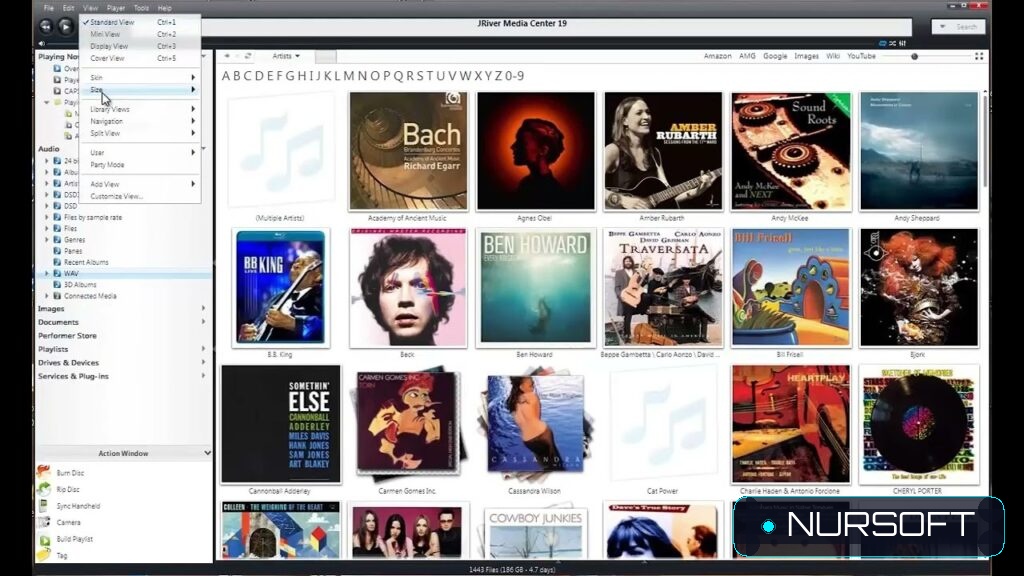Screen dimensions: 1024x576
Task: Click the play button
Action: (65, 26)
